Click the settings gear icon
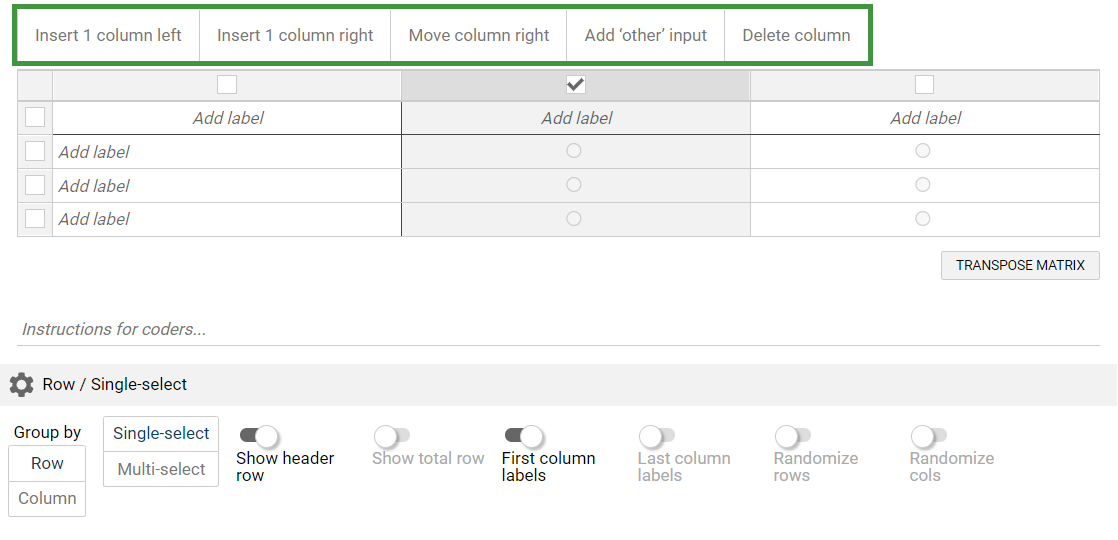 (21, 385)
